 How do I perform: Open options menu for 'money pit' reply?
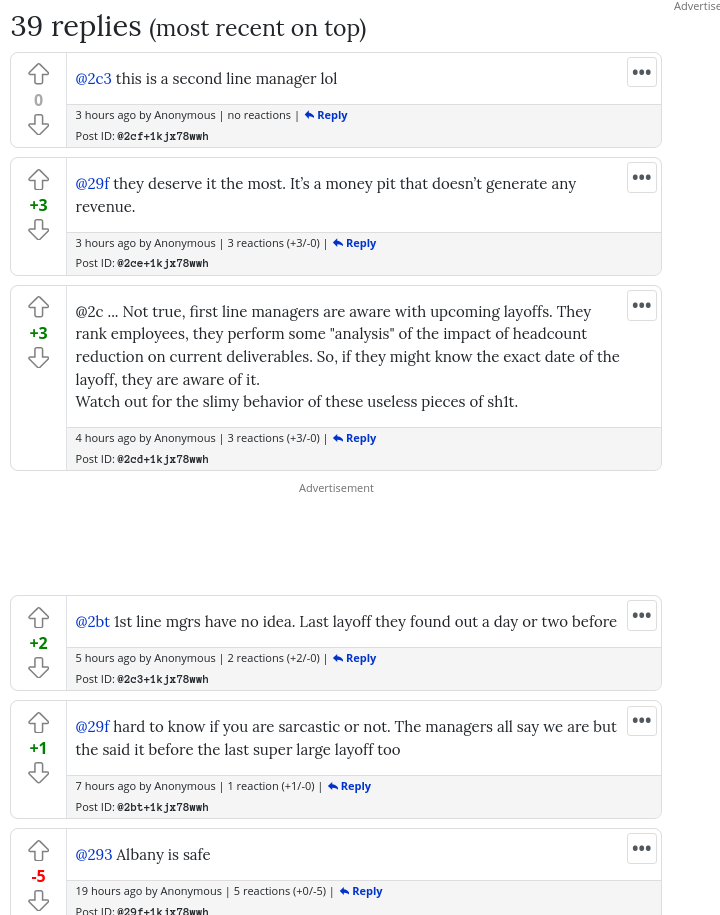coord(641,177)
